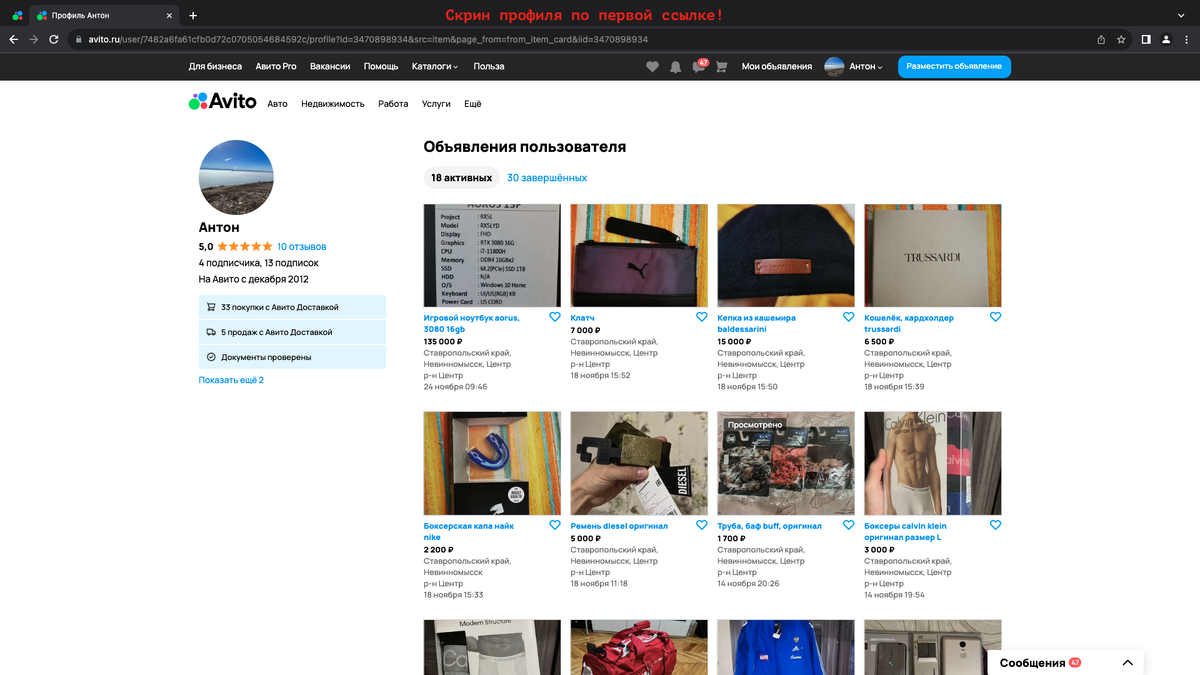Open buff tube Просмотрено thumbnail
This screenshot has width=1200, height=675.
[786, 463]
